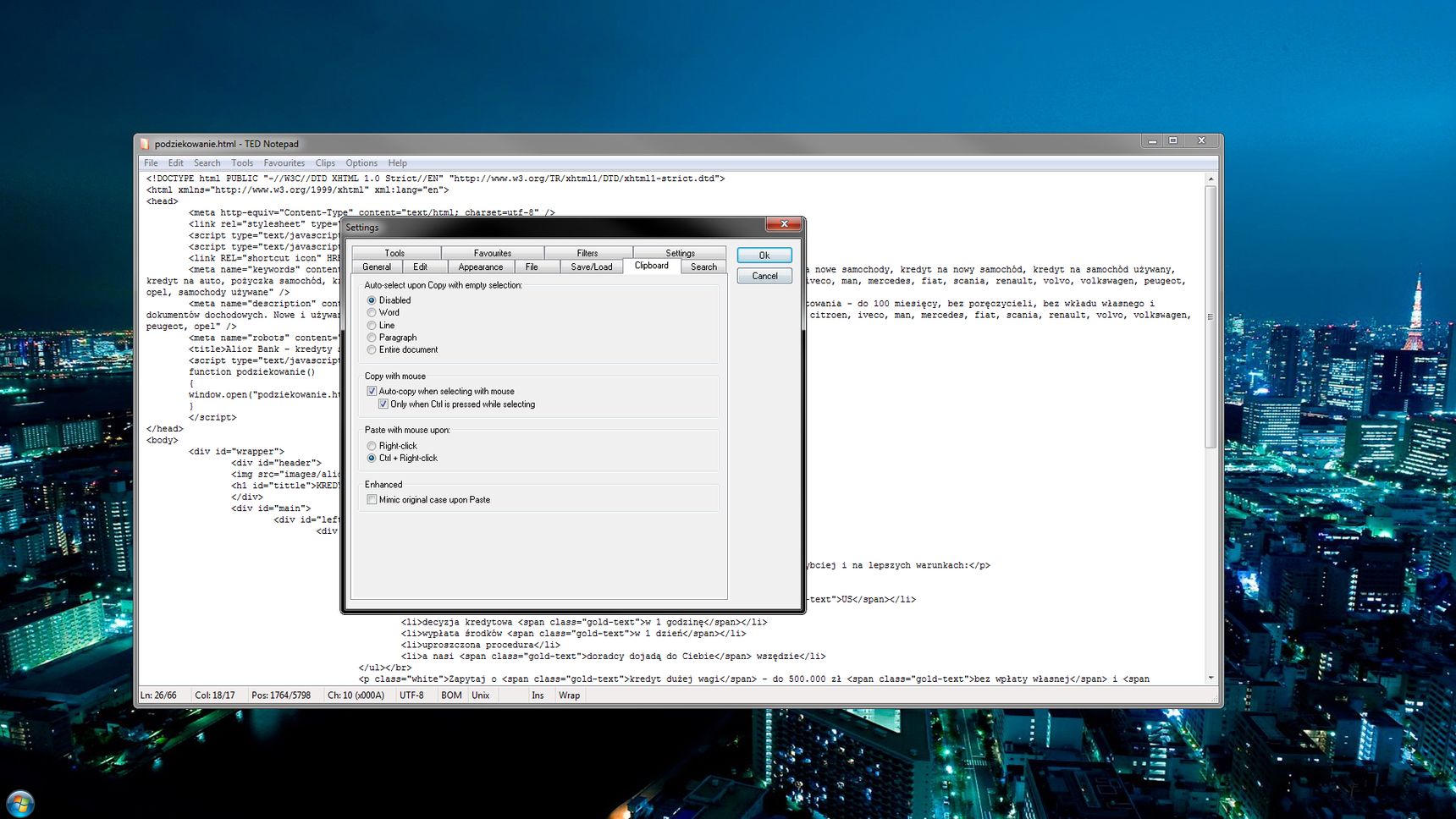This screenshot has width=1456, height=819.
Task: Open the Help menu
Action: tap(398, 163)
